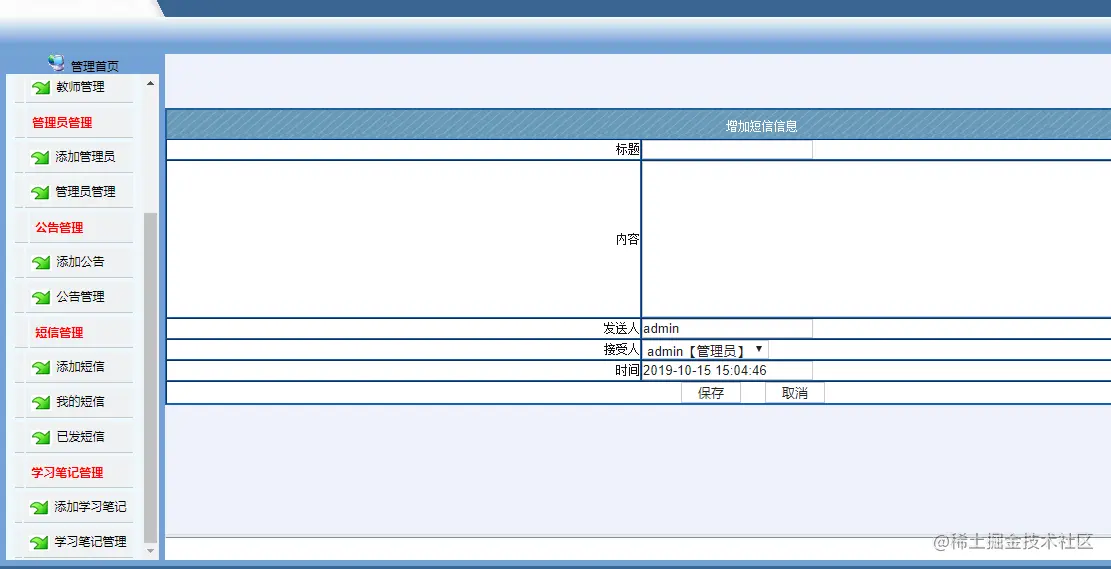Viewport: 1111px width, 569px height.
Task: Click the 时间 field with 2019-10-15
Action: [727, 371]
